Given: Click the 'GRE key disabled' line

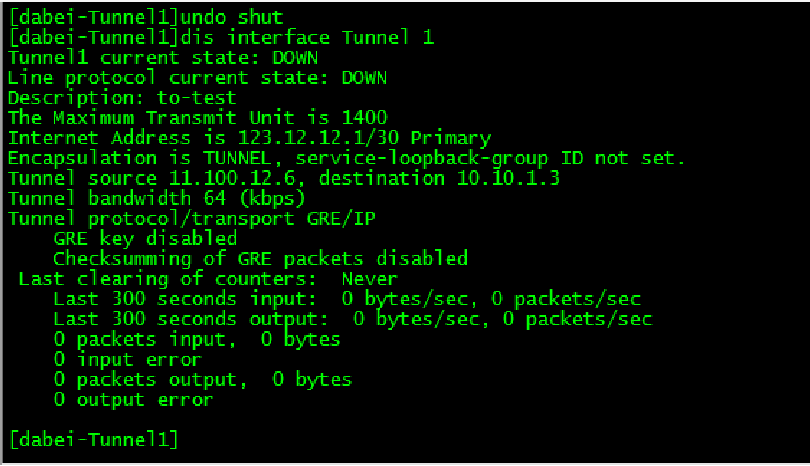Looking at the screenshot, I should click(x=145, y=238).
